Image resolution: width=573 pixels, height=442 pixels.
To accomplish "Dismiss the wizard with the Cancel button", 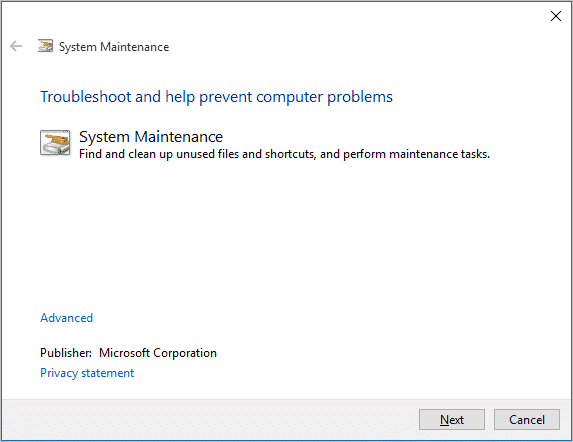I will [x=527, y=420].
